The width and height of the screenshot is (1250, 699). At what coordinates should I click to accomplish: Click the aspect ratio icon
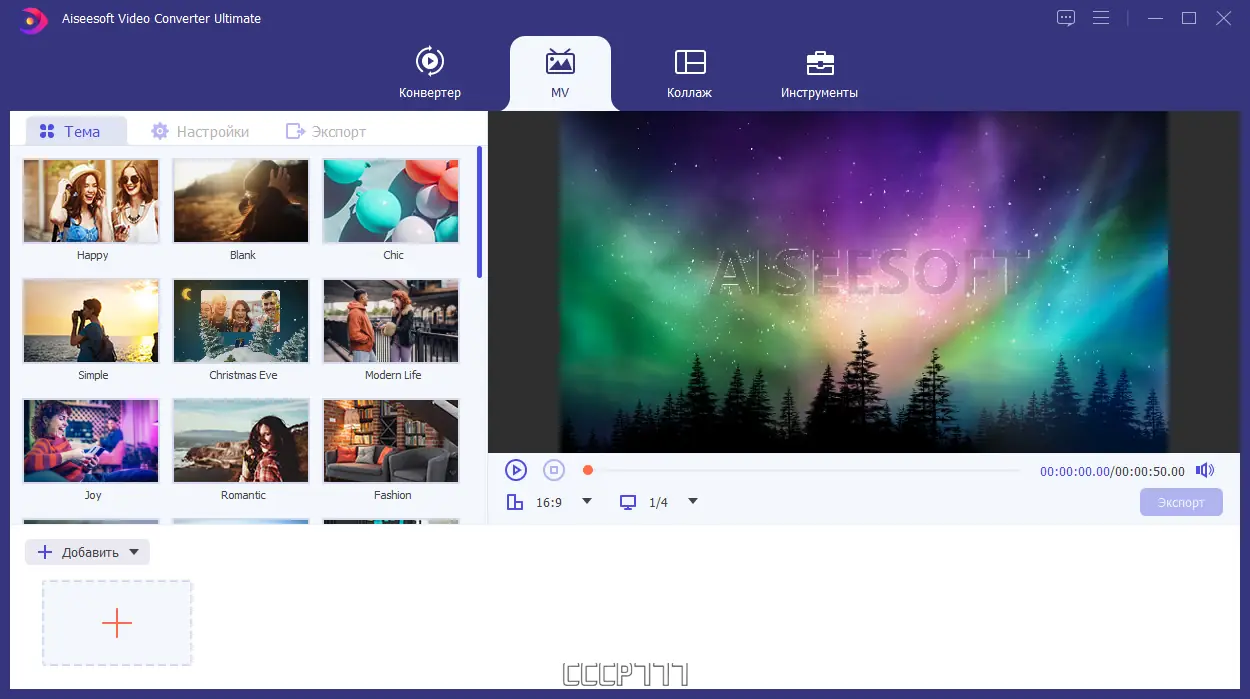[x=515, y=502]
